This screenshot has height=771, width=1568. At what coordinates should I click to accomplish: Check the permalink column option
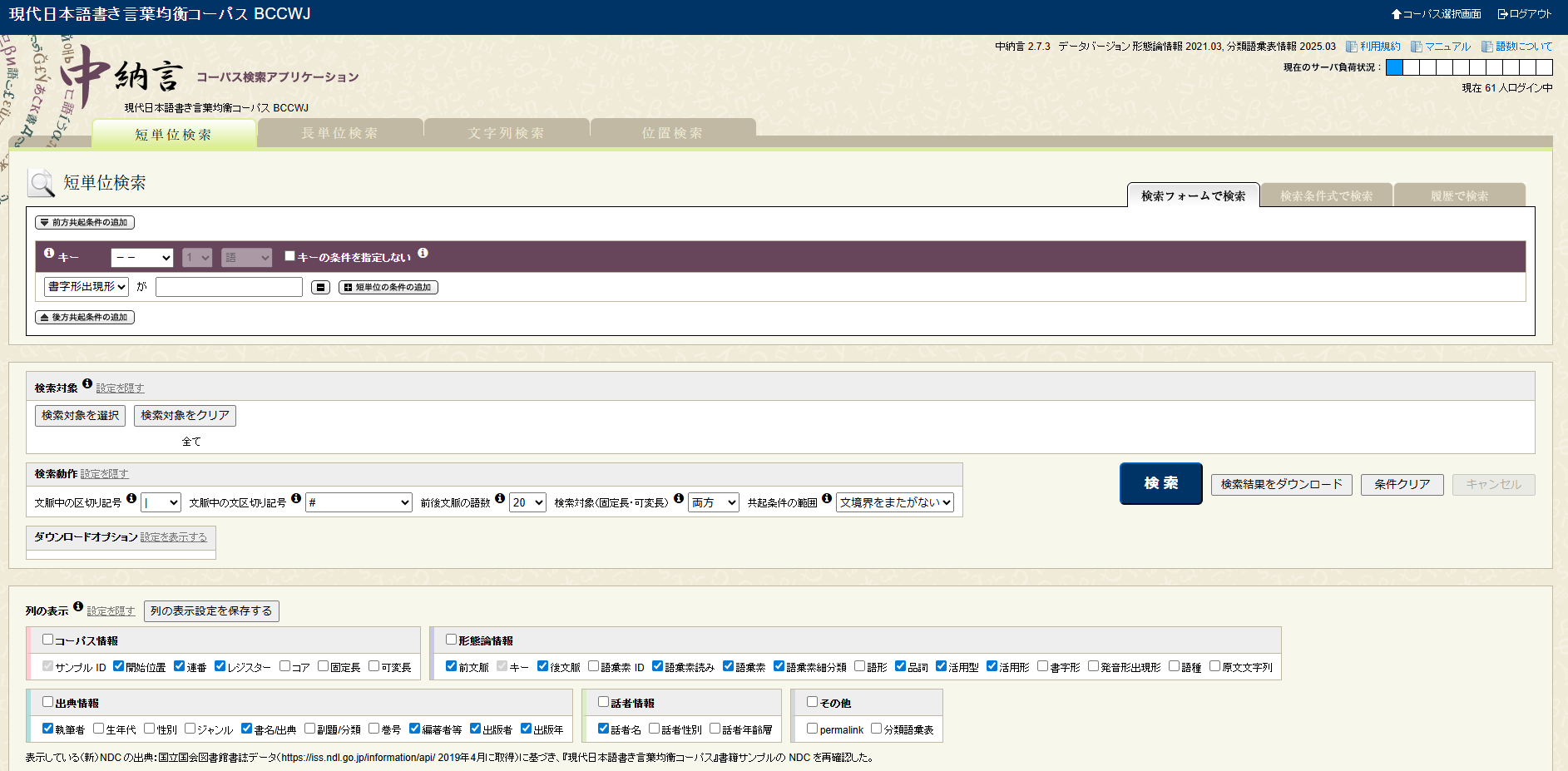(813, 729)
